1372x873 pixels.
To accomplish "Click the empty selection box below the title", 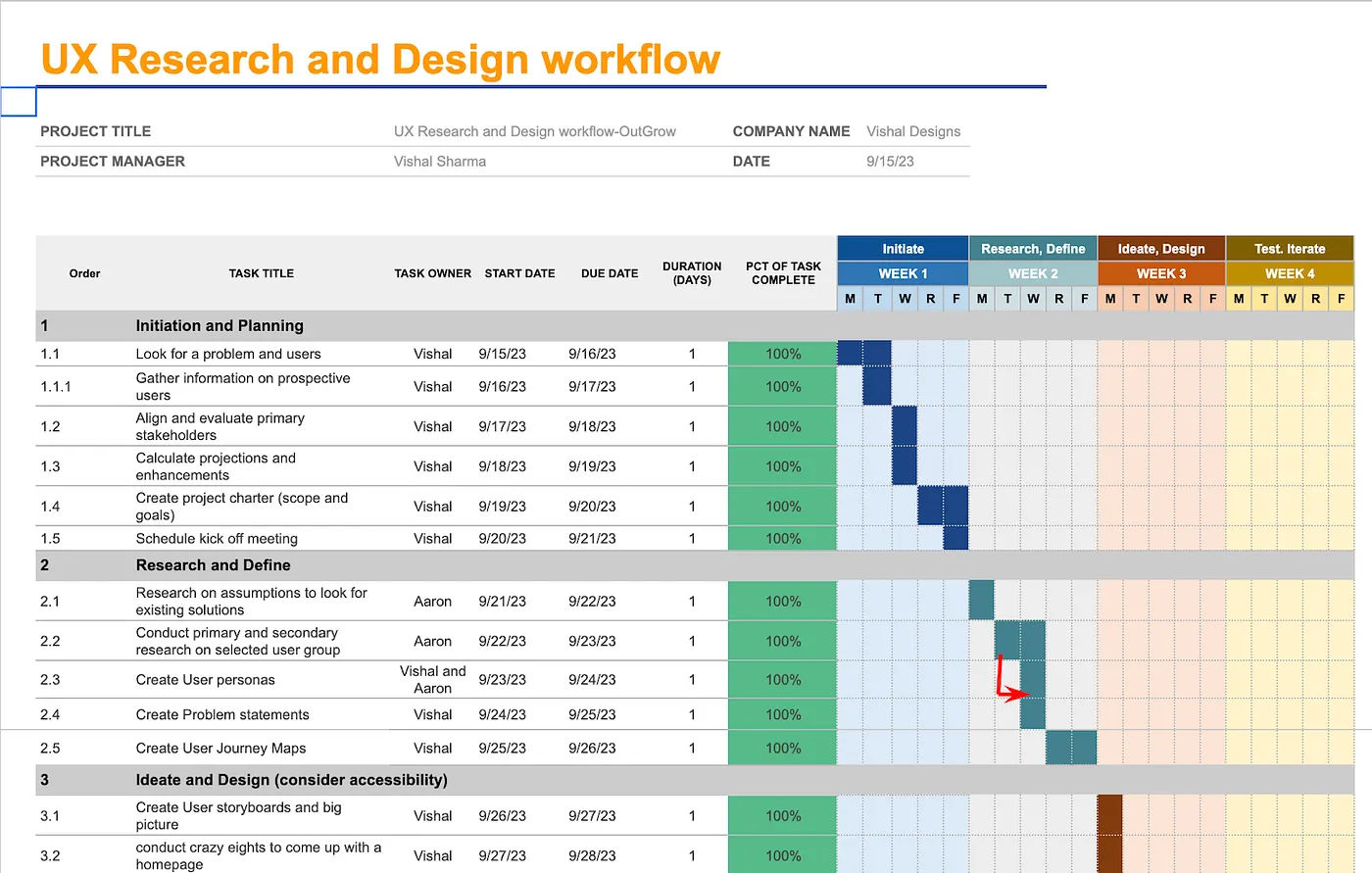I will point(19,101).
